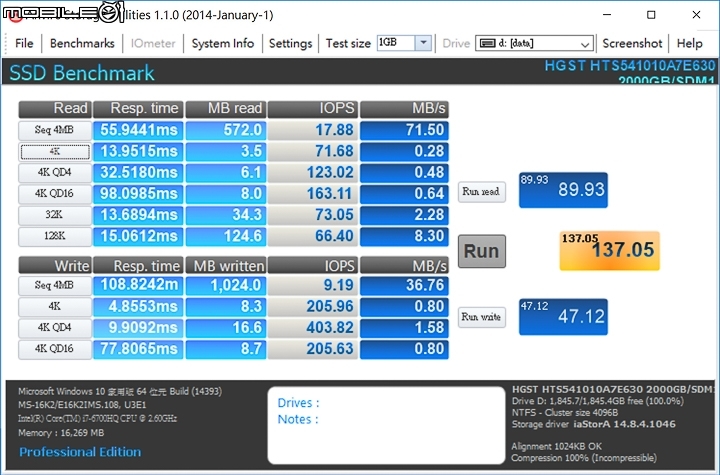Screen dimensions: 720x475
Task: Open the IOmeter menu
Action: [153, 43]
